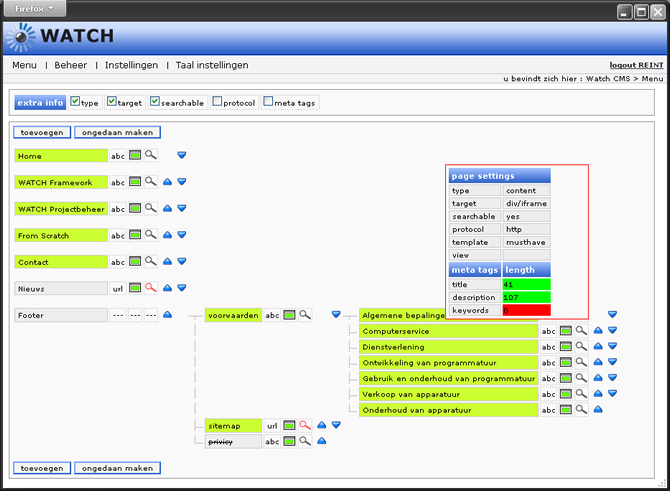
Task: Move voorwaarden down with blue arrow
Action: coord(336,315)
